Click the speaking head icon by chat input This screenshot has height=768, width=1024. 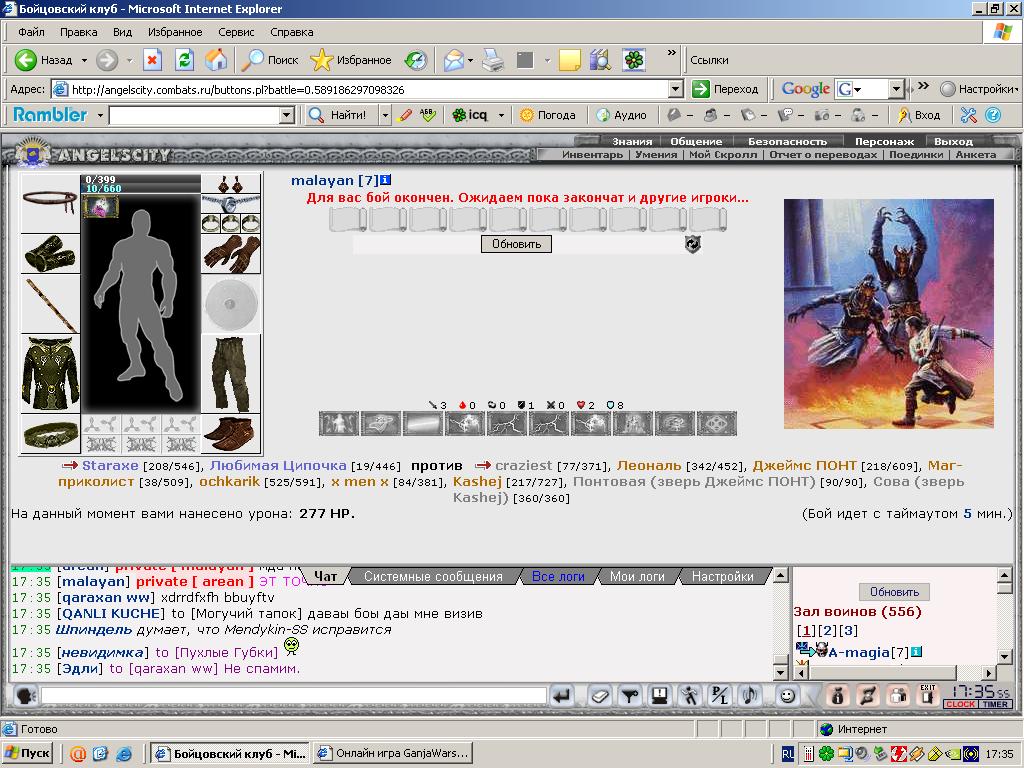click(25, 696)
